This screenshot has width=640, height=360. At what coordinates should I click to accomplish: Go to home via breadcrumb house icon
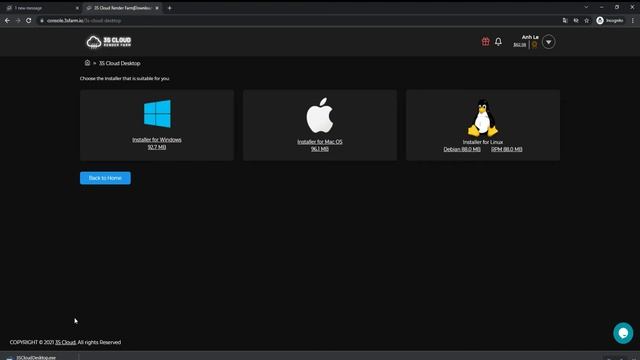click(x=87, y=63)
